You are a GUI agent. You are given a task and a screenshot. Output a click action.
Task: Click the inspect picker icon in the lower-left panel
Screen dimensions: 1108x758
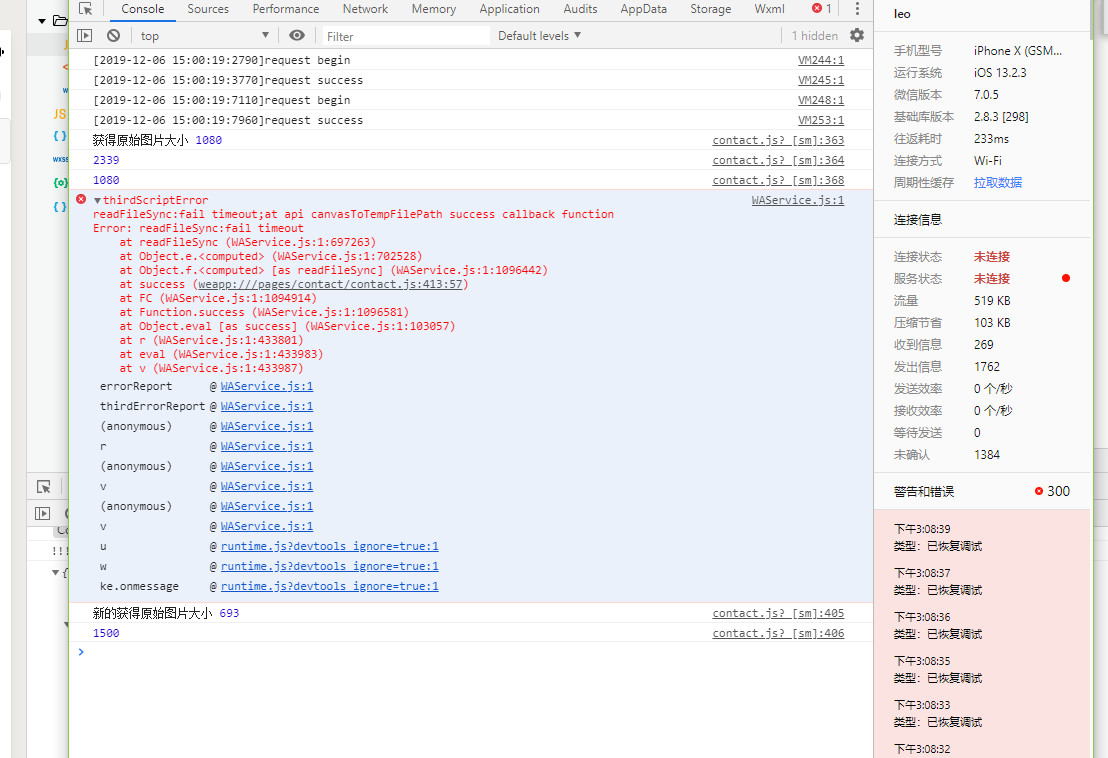pyautogui.click(x=44, y=487)
